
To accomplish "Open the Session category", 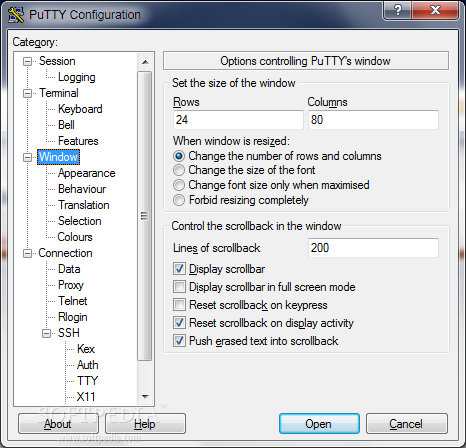I will [x=57, y=61].
